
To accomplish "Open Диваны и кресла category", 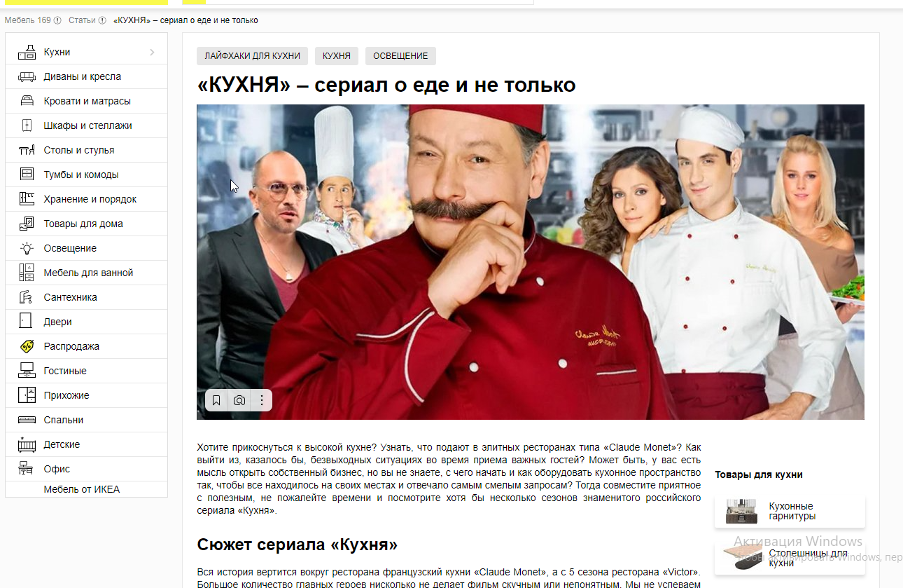I will click(x=86, y=77).
